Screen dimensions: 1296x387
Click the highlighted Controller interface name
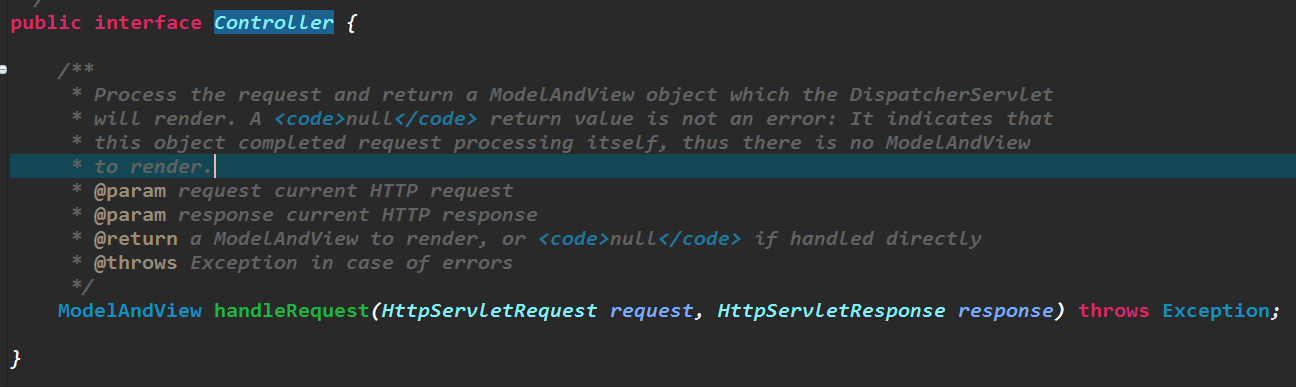pos(274,22)
